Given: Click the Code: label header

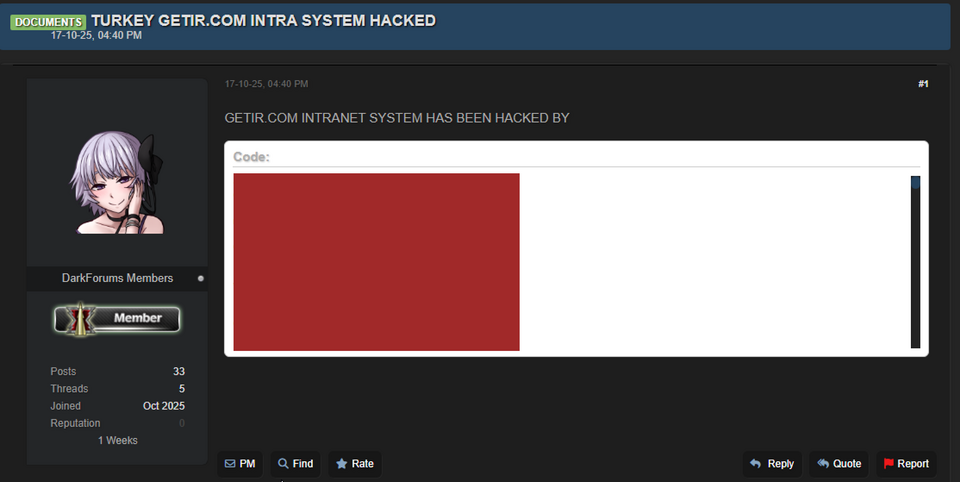Looking at the screenshot, I should (251, 157).
